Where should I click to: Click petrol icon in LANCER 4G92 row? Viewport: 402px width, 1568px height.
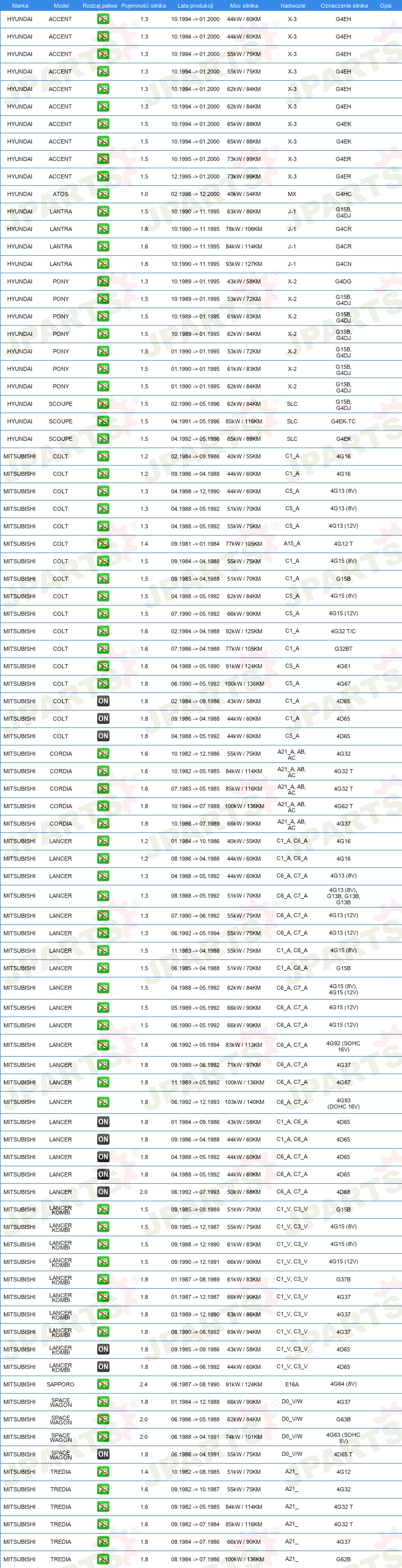coord(103,1045)
